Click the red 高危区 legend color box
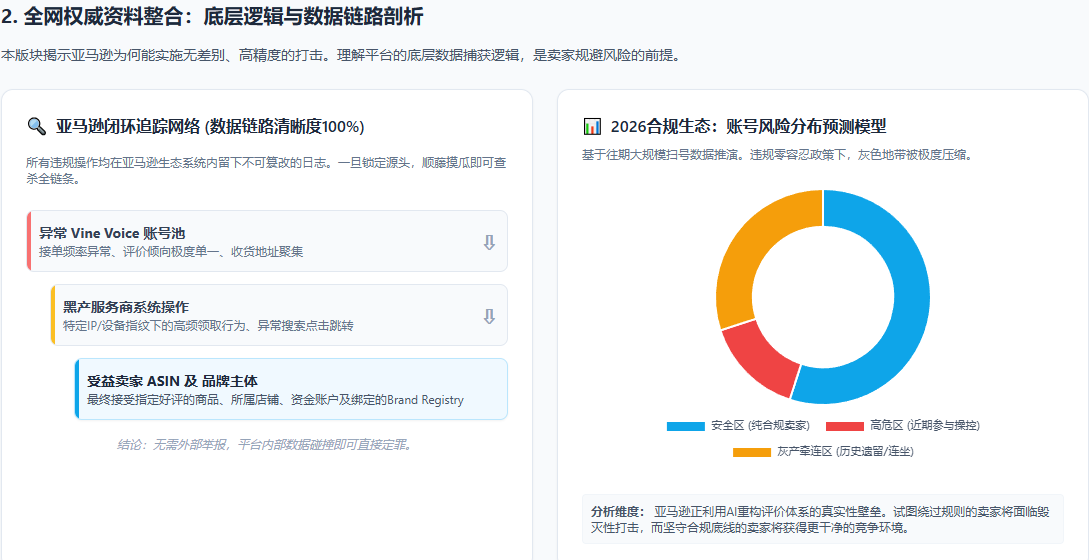This screenshot has height=560, width=1089. tap(844, 426)
